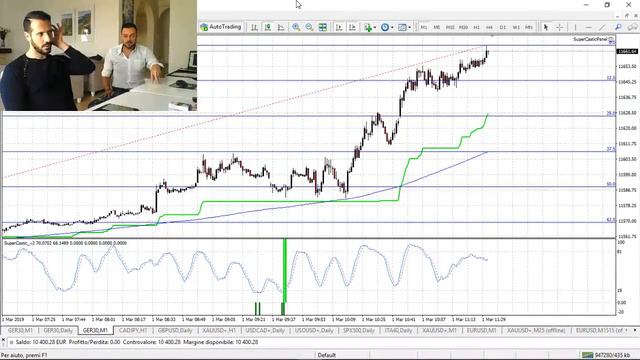Select the H4 timeframe button

click(x=489, y=27)
